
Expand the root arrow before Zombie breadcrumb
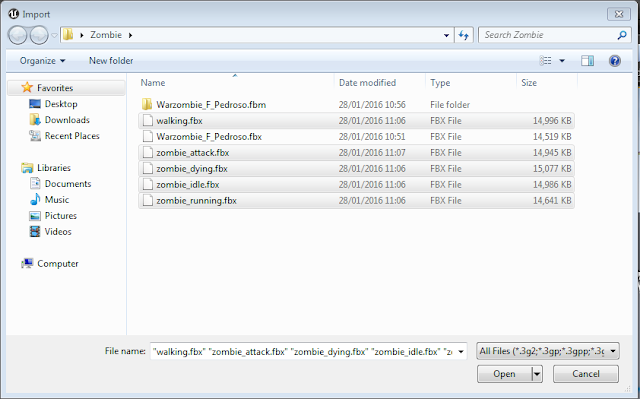pyautogui.click(x=82, y=35)
